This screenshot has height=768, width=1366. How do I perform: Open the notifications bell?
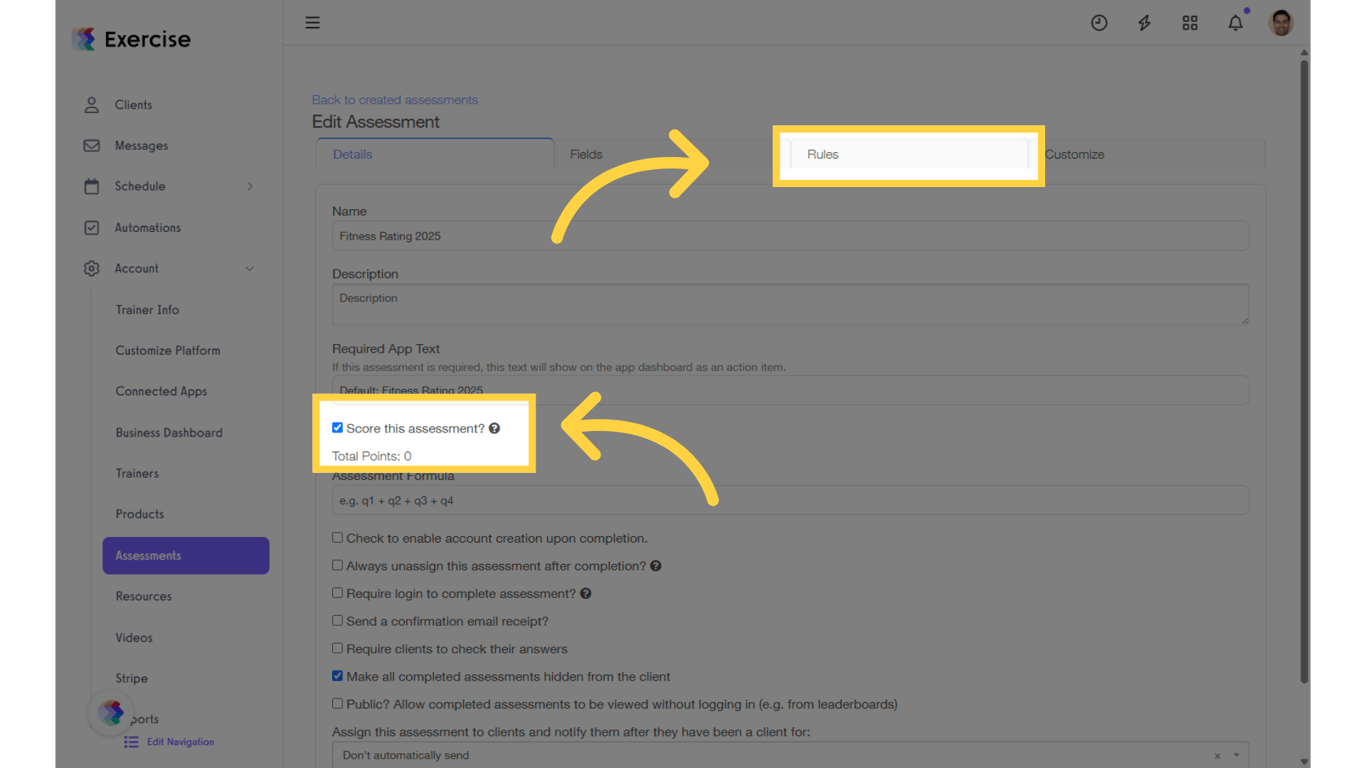click(x=1234, y=22)
